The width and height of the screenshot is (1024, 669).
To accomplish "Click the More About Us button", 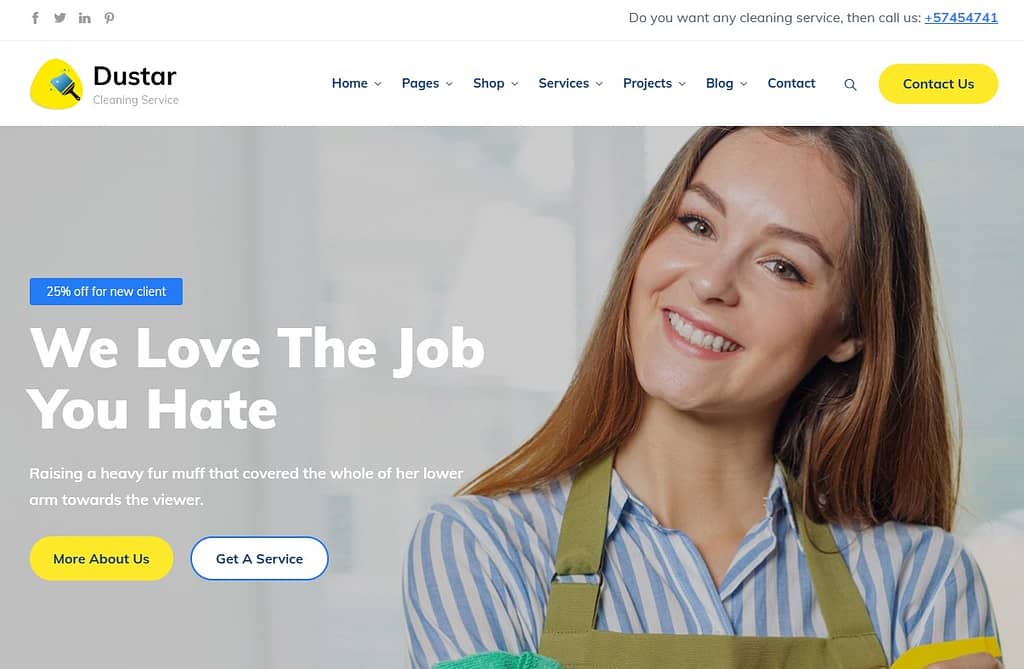I will tap(101, 559).
